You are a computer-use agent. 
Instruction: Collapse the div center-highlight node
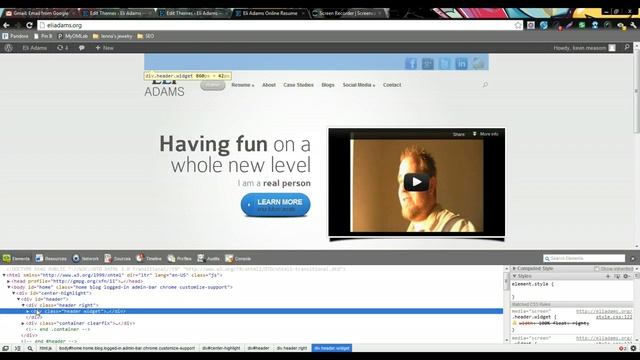[13, 293]
